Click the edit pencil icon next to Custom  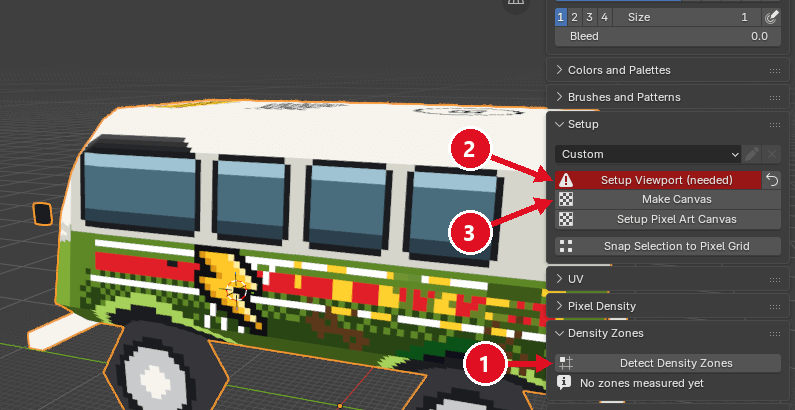(751, 154)
